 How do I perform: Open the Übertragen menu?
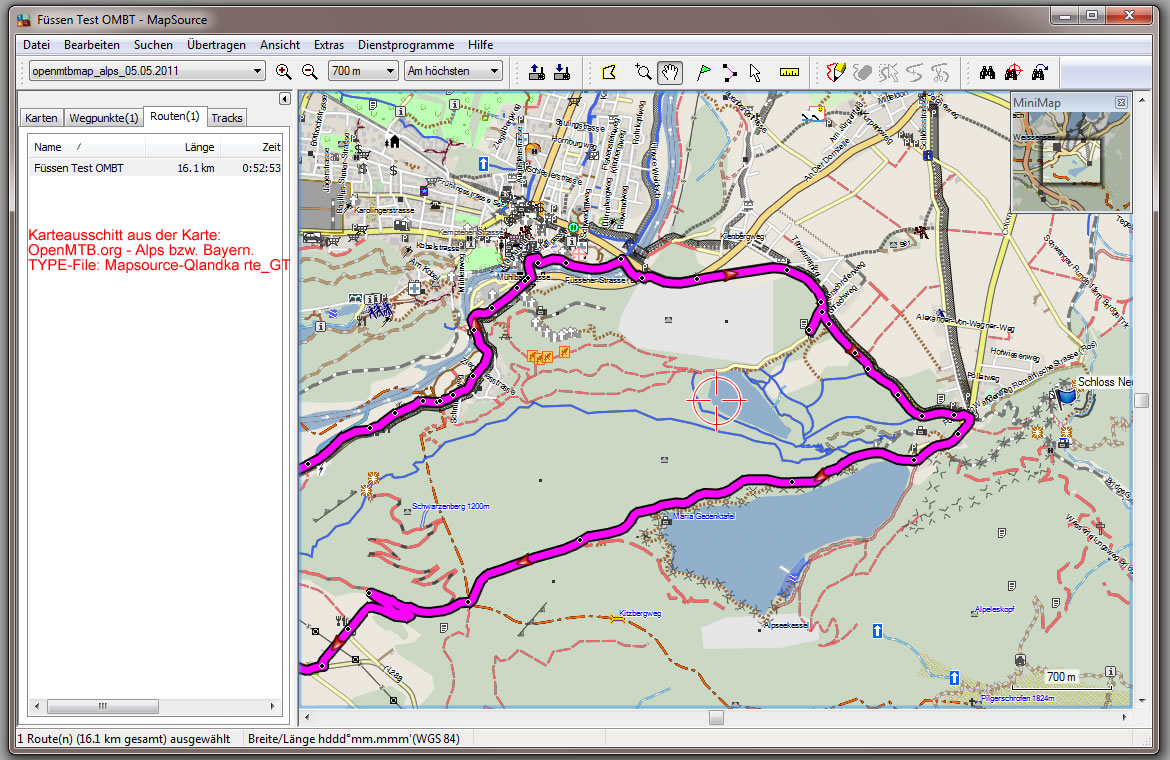[216, 45]
